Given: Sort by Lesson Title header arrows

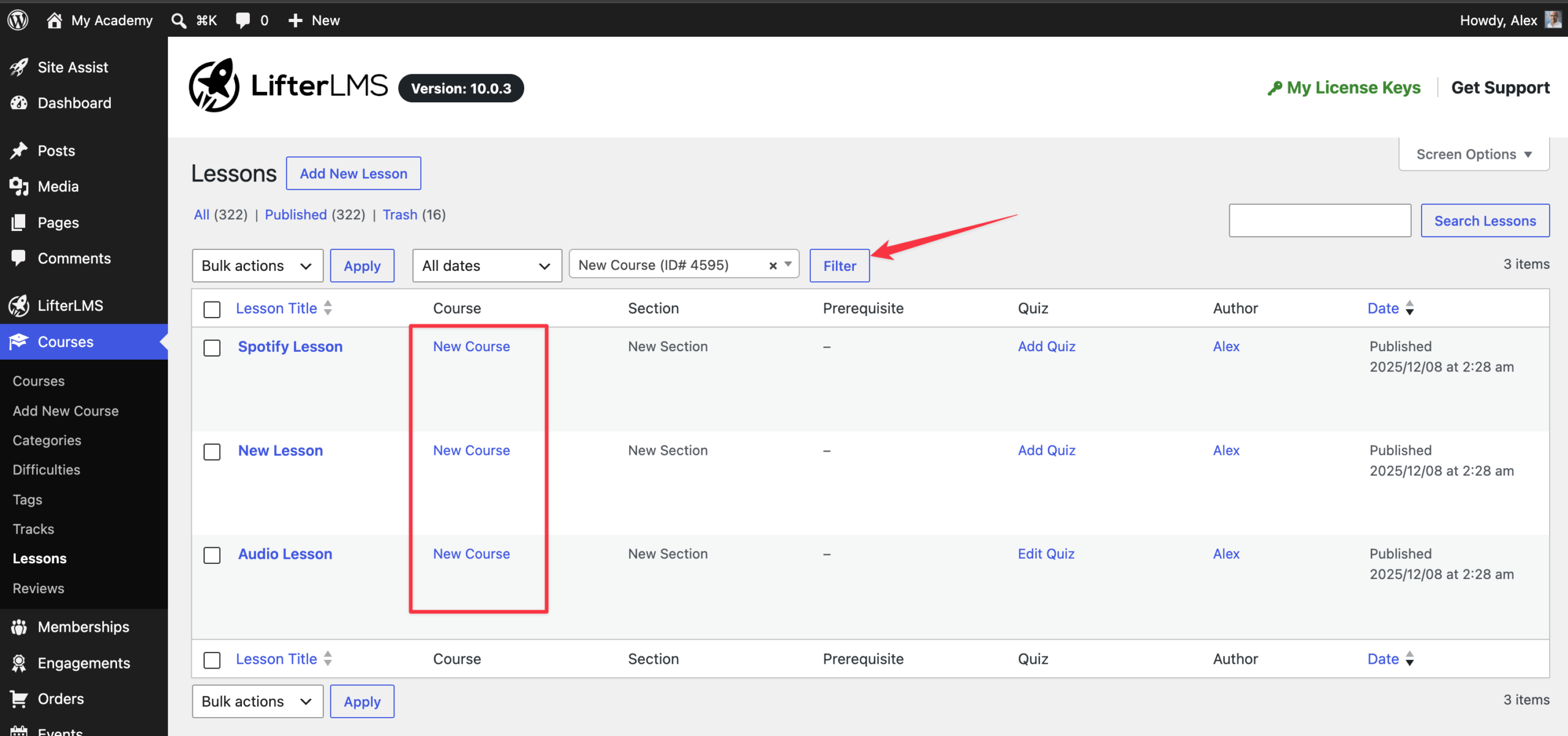Looking at the screenshot, I should (x=328, y=308).
